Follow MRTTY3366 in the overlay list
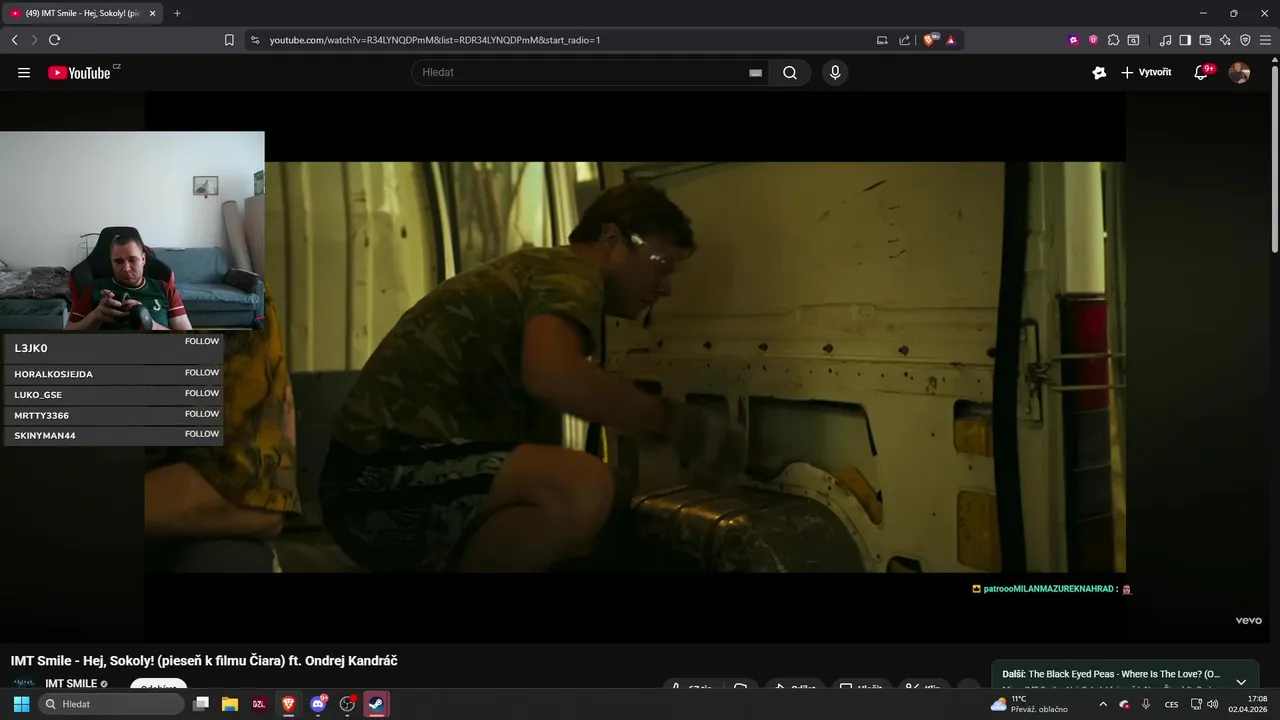The width and height of the screenshot is (1280, 720). pyautogui.click(x=201, y=413)
